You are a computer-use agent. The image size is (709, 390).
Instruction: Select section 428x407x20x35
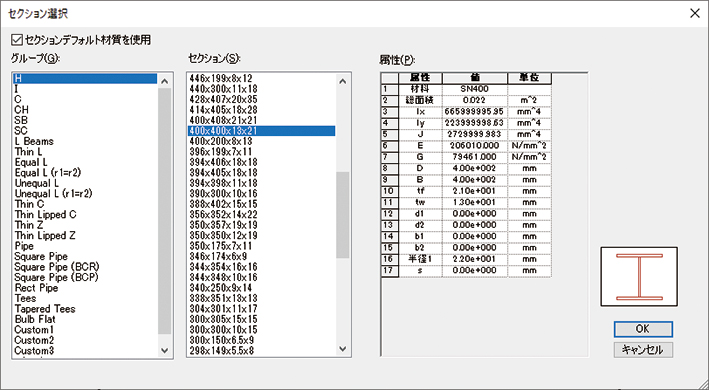point(261,99)
